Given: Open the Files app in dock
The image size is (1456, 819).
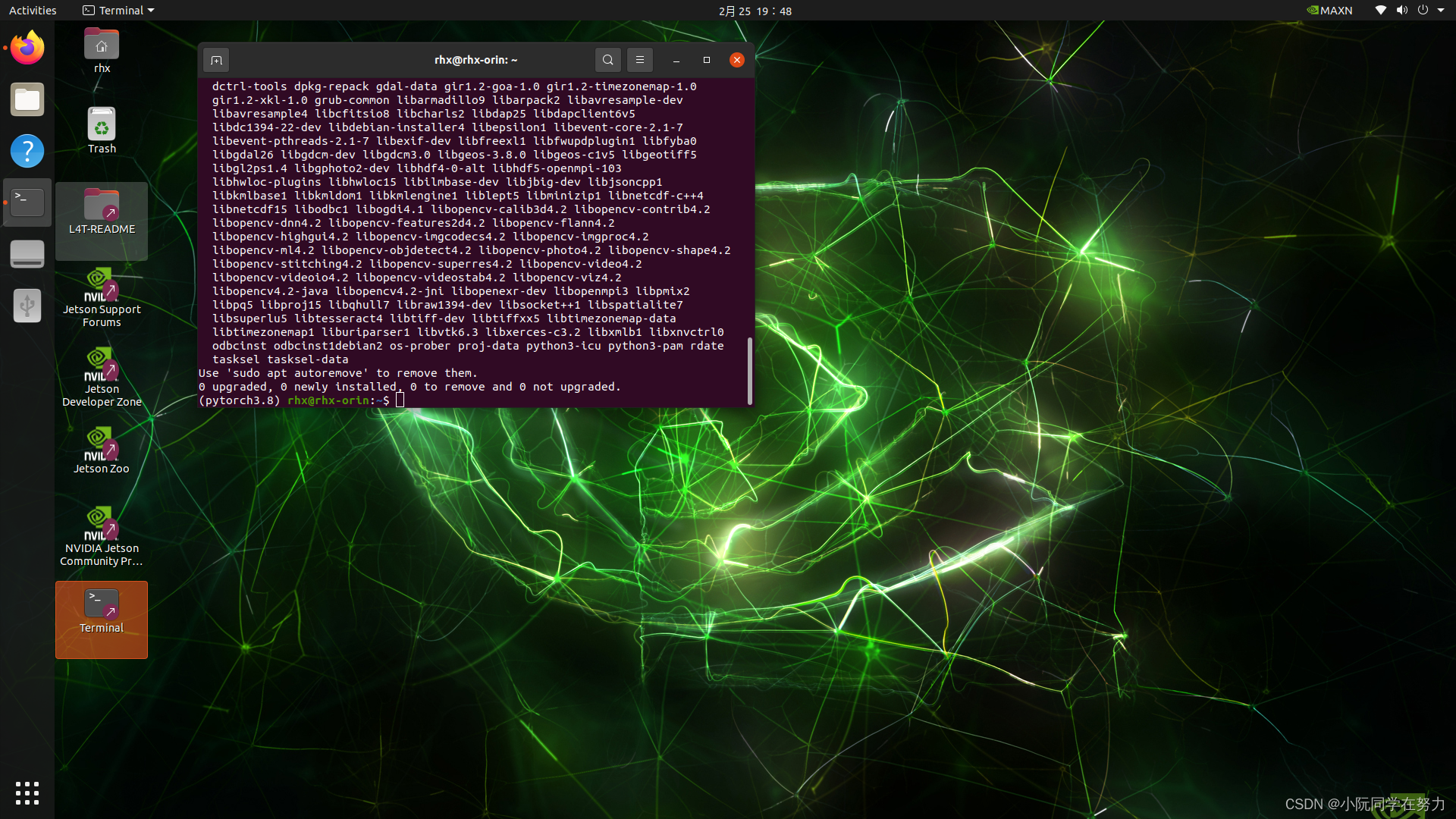Looking at the screenshot, I should [27, 99].
